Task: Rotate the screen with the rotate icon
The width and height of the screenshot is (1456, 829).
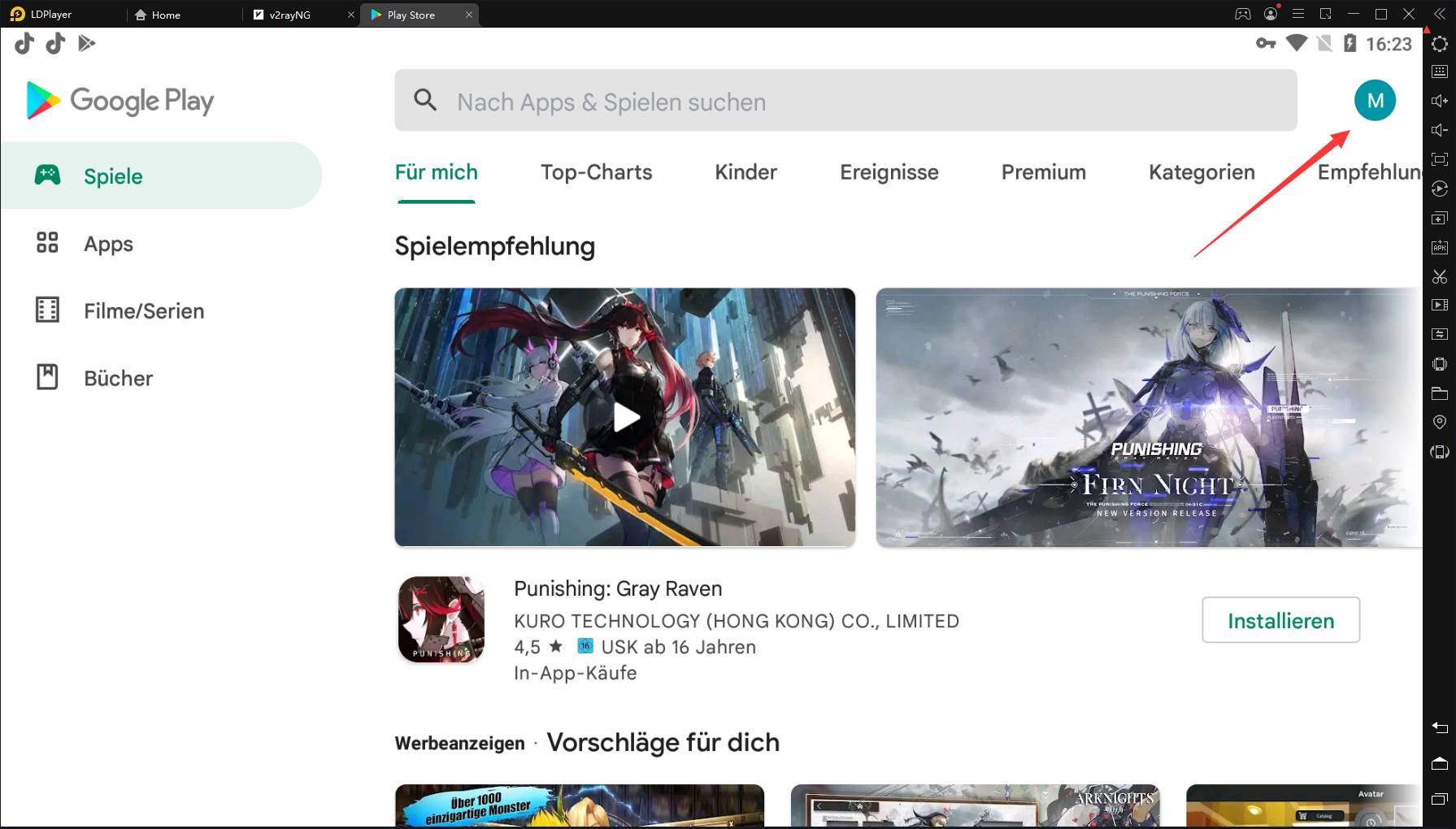Action: (1440, 452)
